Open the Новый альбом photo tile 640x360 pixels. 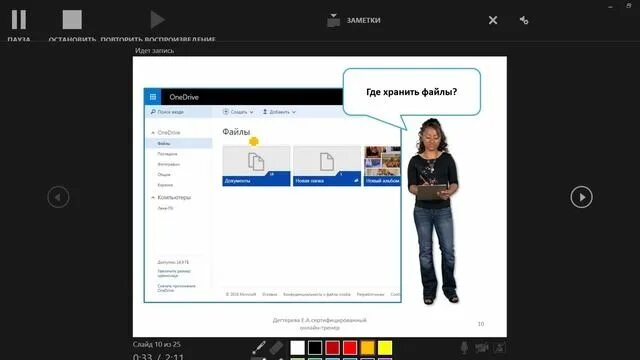coord(382,166)
